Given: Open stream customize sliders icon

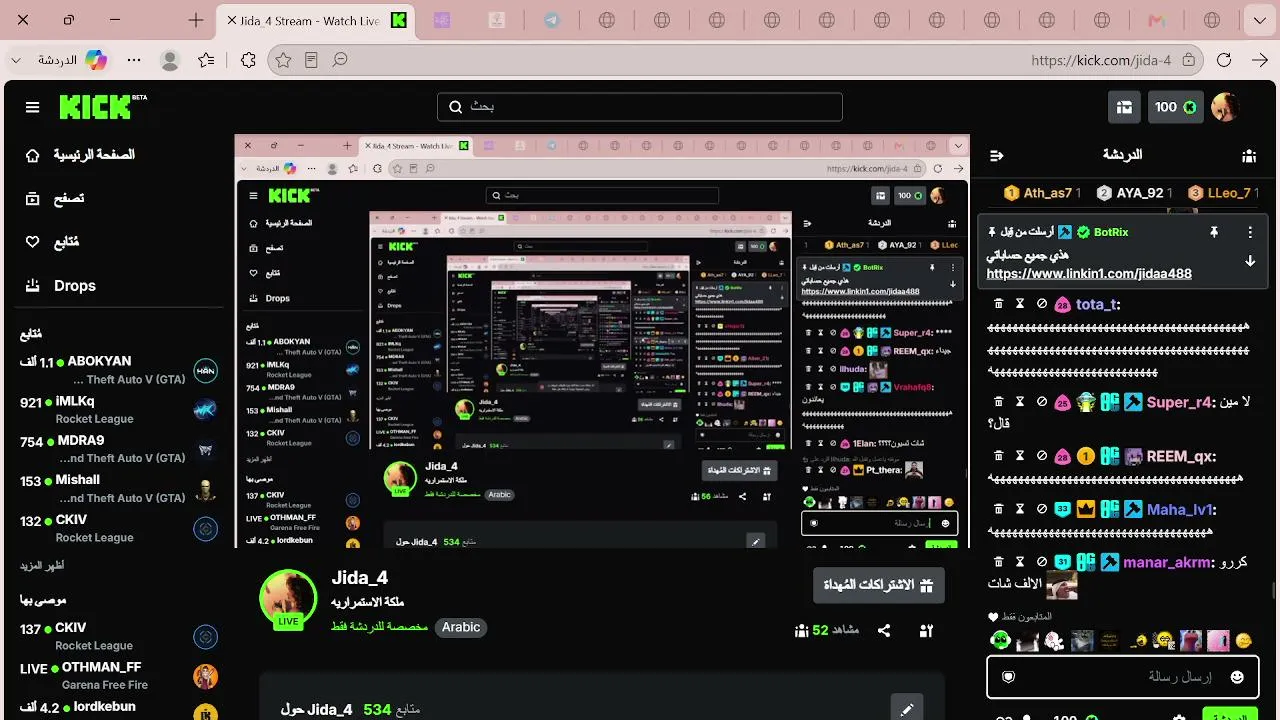Looking at the screenshot, I should [x=926, y=630].
